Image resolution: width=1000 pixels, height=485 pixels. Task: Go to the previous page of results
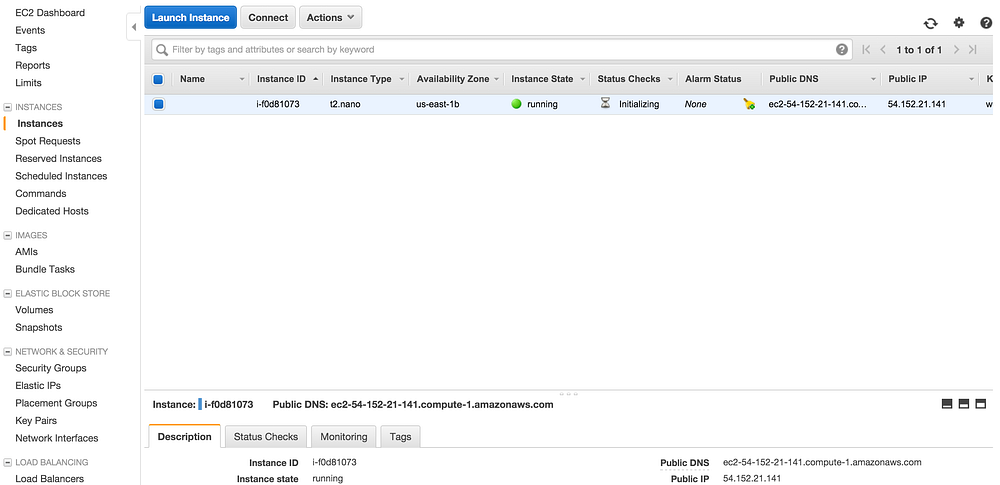pyautogui.click(x=883, y=49)
